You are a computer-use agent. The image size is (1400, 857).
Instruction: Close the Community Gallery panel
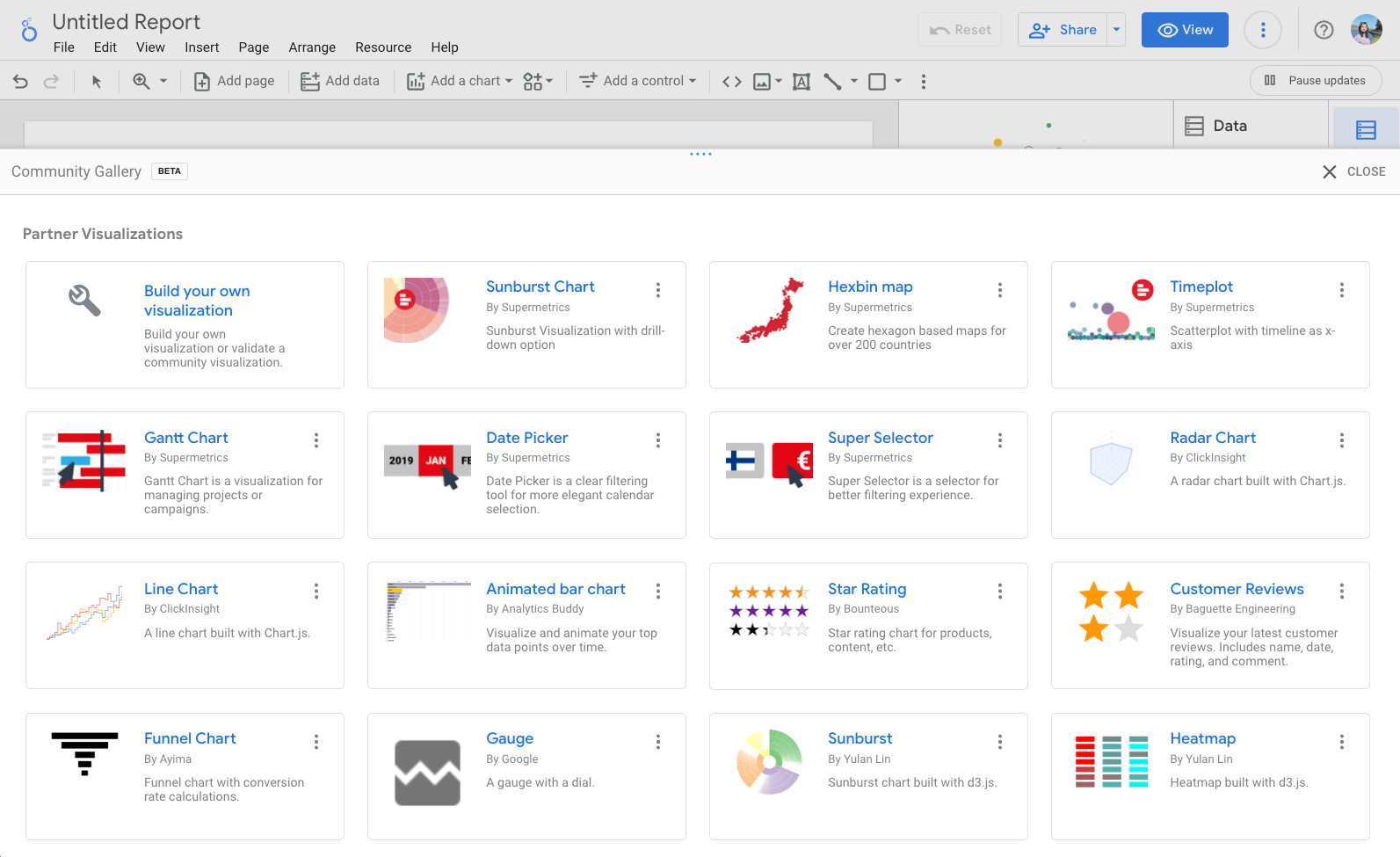(1353, 172)
